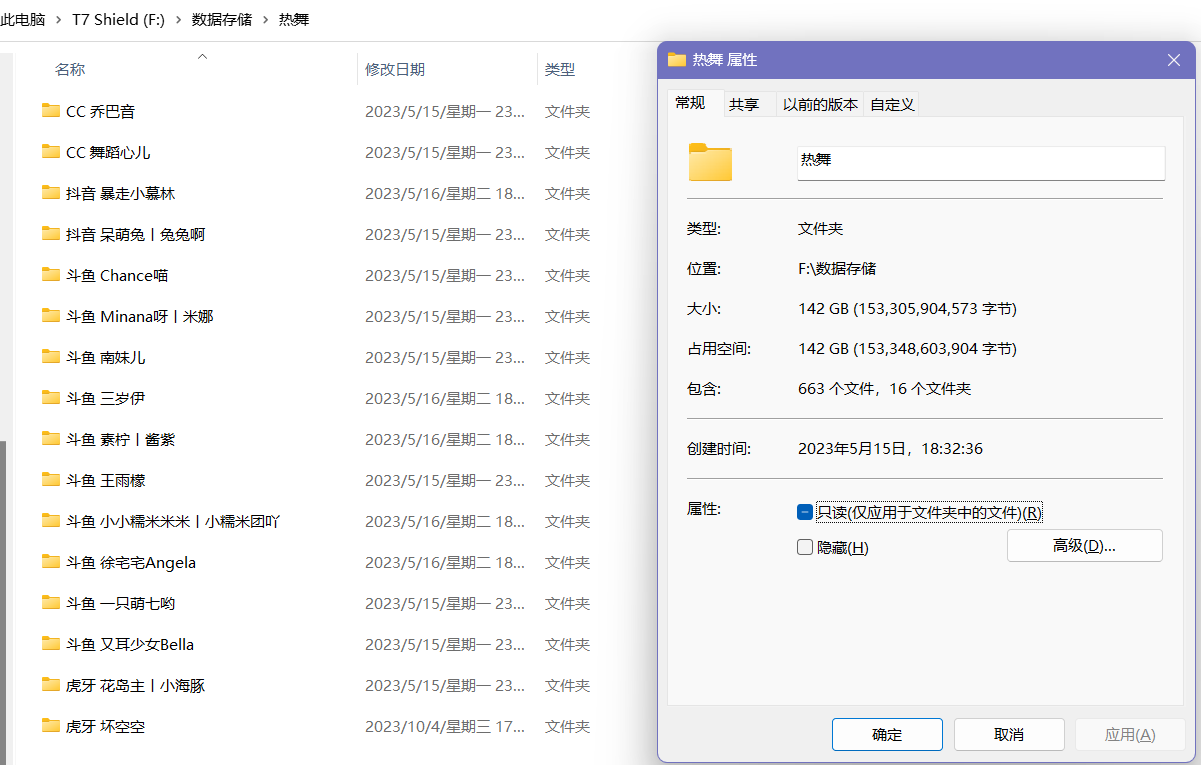
Task: Open 高级(D)... advanced attributes
Action: click(1084, 546)
